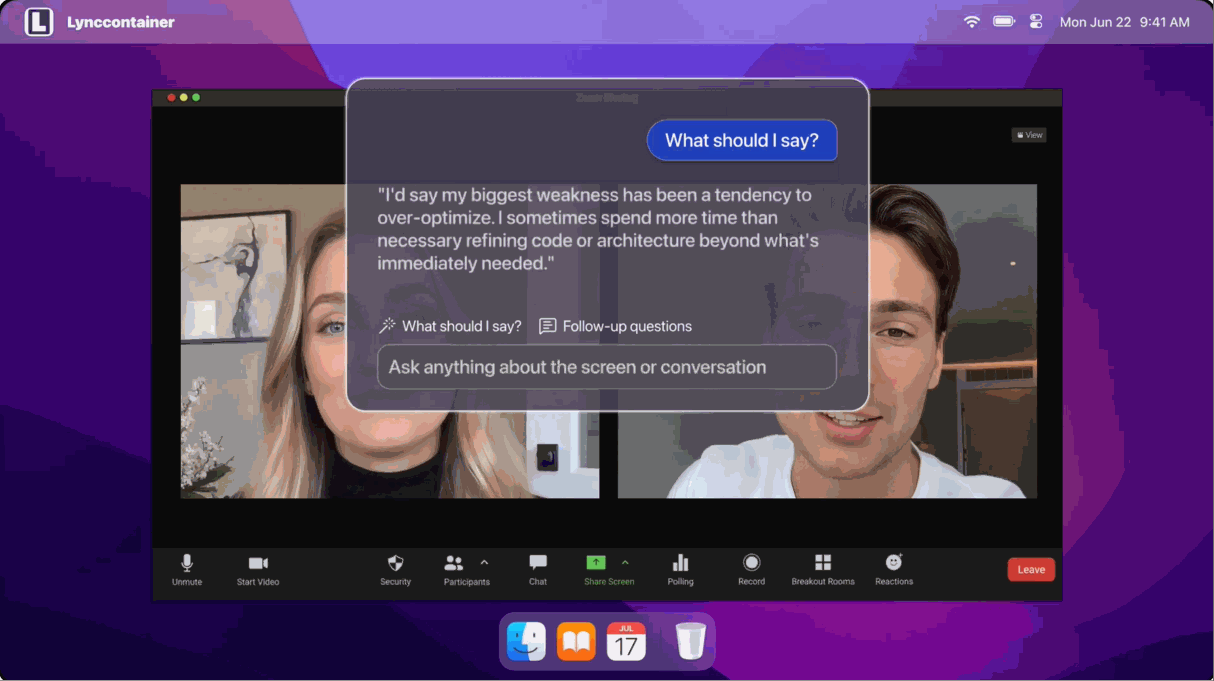Screen dimensions: 1214x681
Task: Click the red Leave button
Action: [1031, 569]
